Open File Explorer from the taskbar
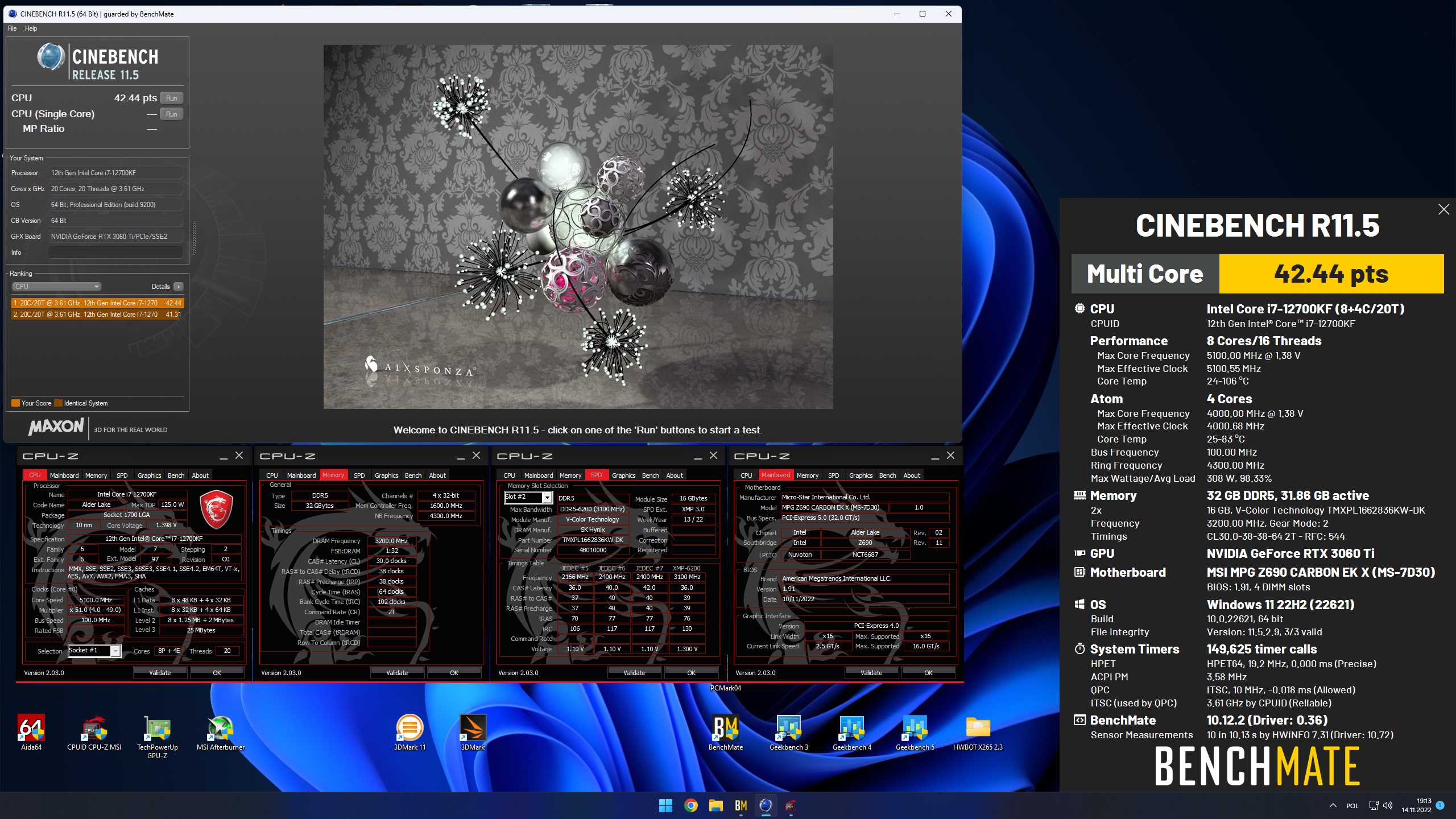The image size is (1456, 819). click(715, 805)
